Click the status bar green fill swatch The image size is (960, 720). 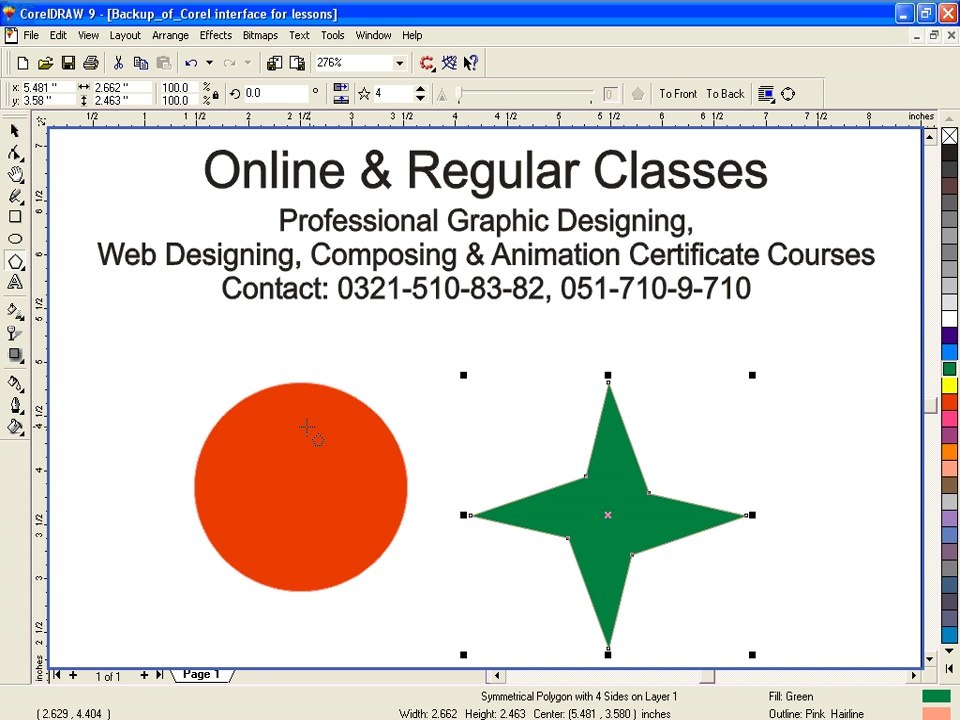(x=936, y=696)
